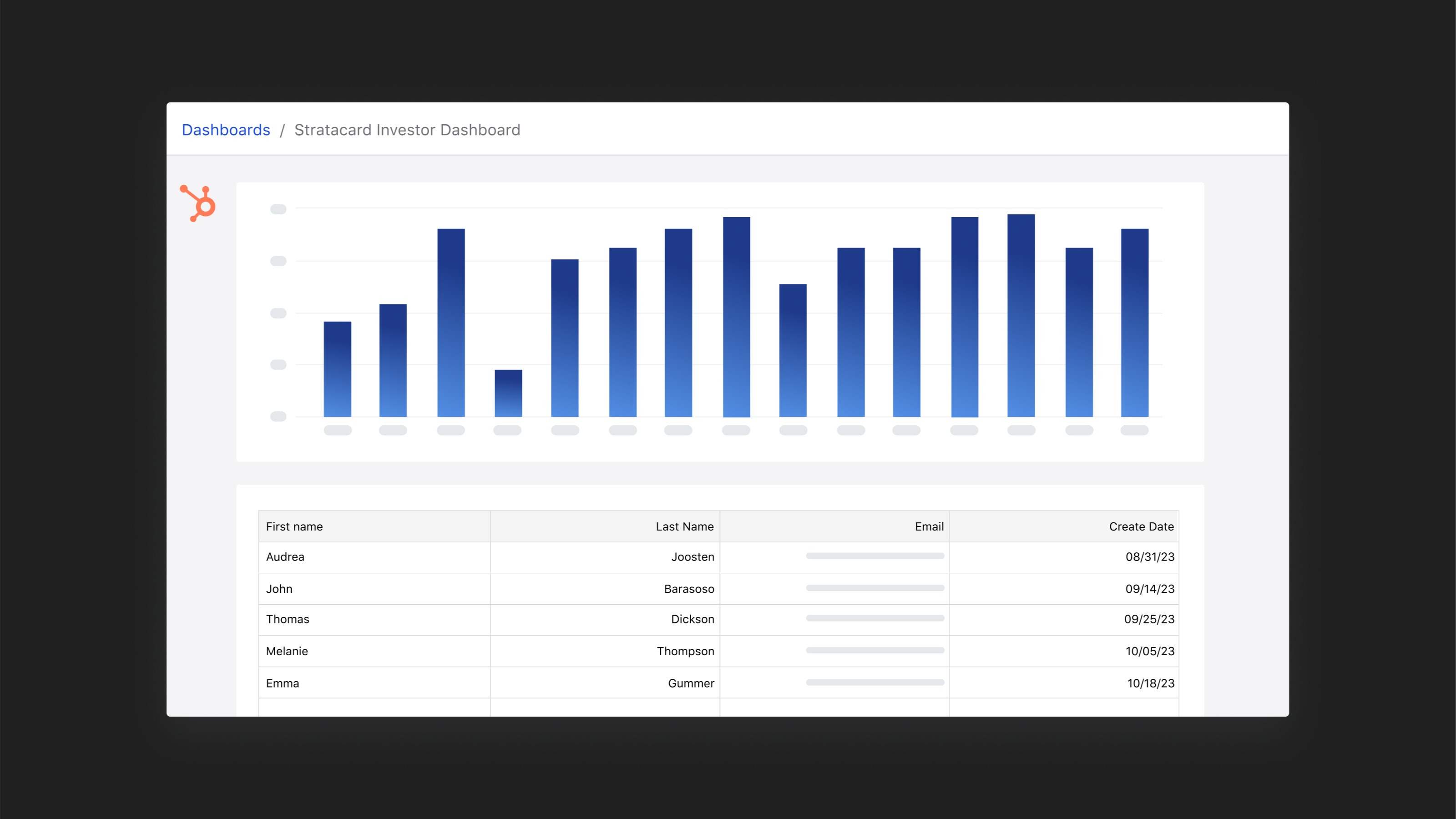Sort by the Create Date column header
The height and width of the screenshot is (819, 1456).
point(1141,526)
